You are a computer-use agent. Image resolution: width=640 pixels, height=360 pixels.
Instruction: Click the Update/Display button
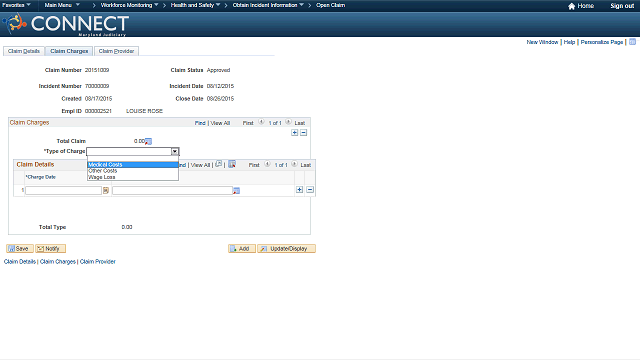(x=286, y=249)
